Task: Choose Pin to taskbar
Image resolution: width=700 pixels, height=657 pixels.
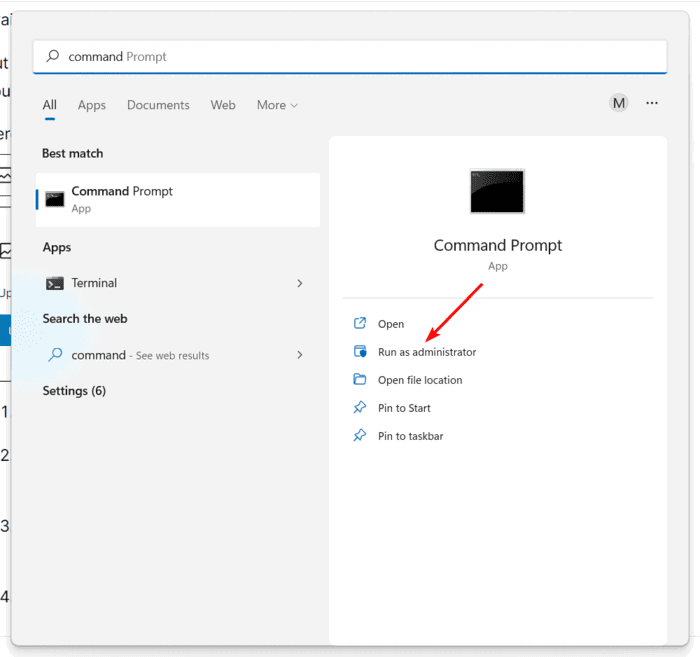Action: pyautogui.click(x=411, y=437)
